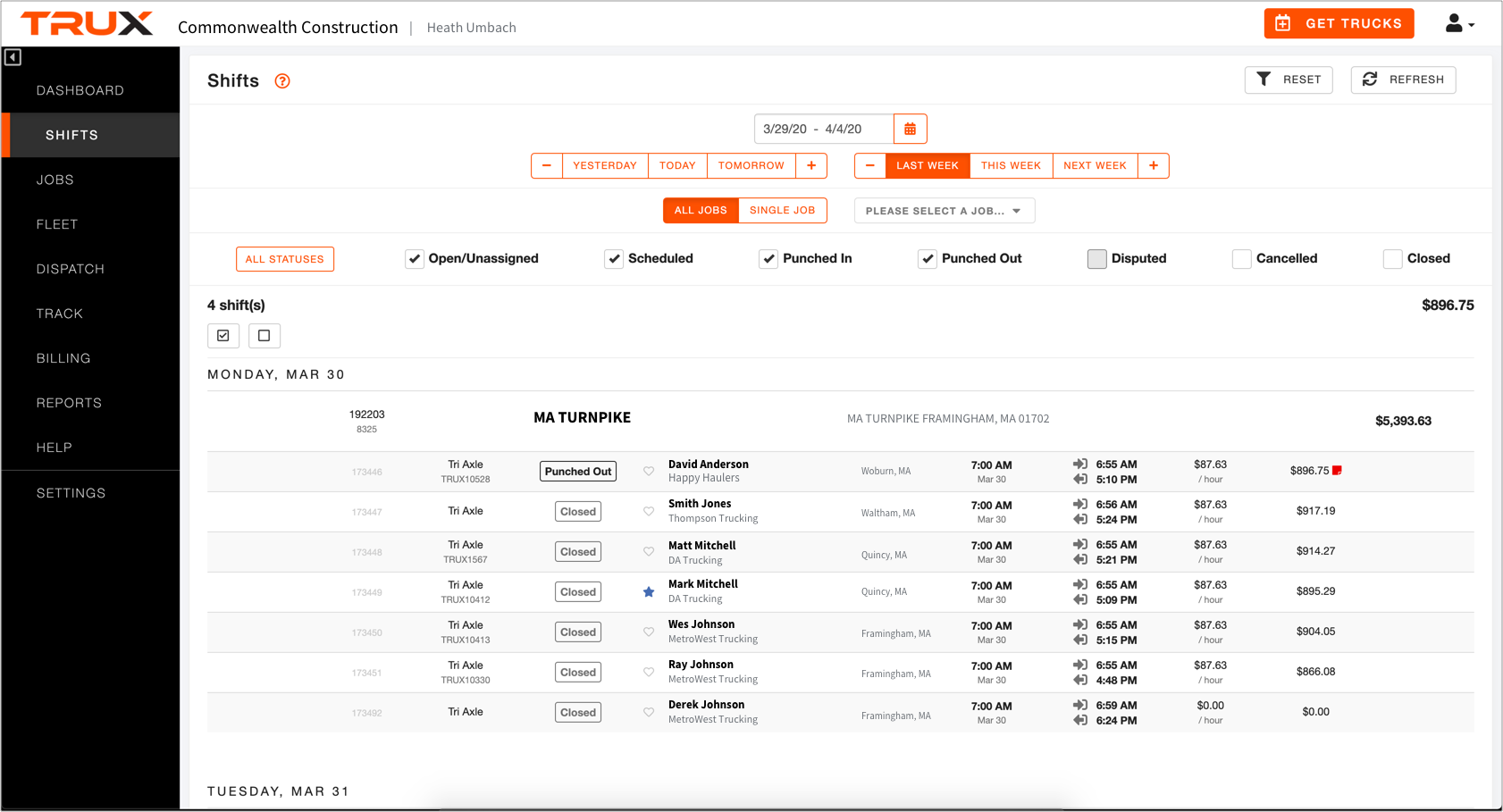Click Mark Mitchell's blue favorite star
Viewport: 1503px width, 812px height.
point(649,592)
